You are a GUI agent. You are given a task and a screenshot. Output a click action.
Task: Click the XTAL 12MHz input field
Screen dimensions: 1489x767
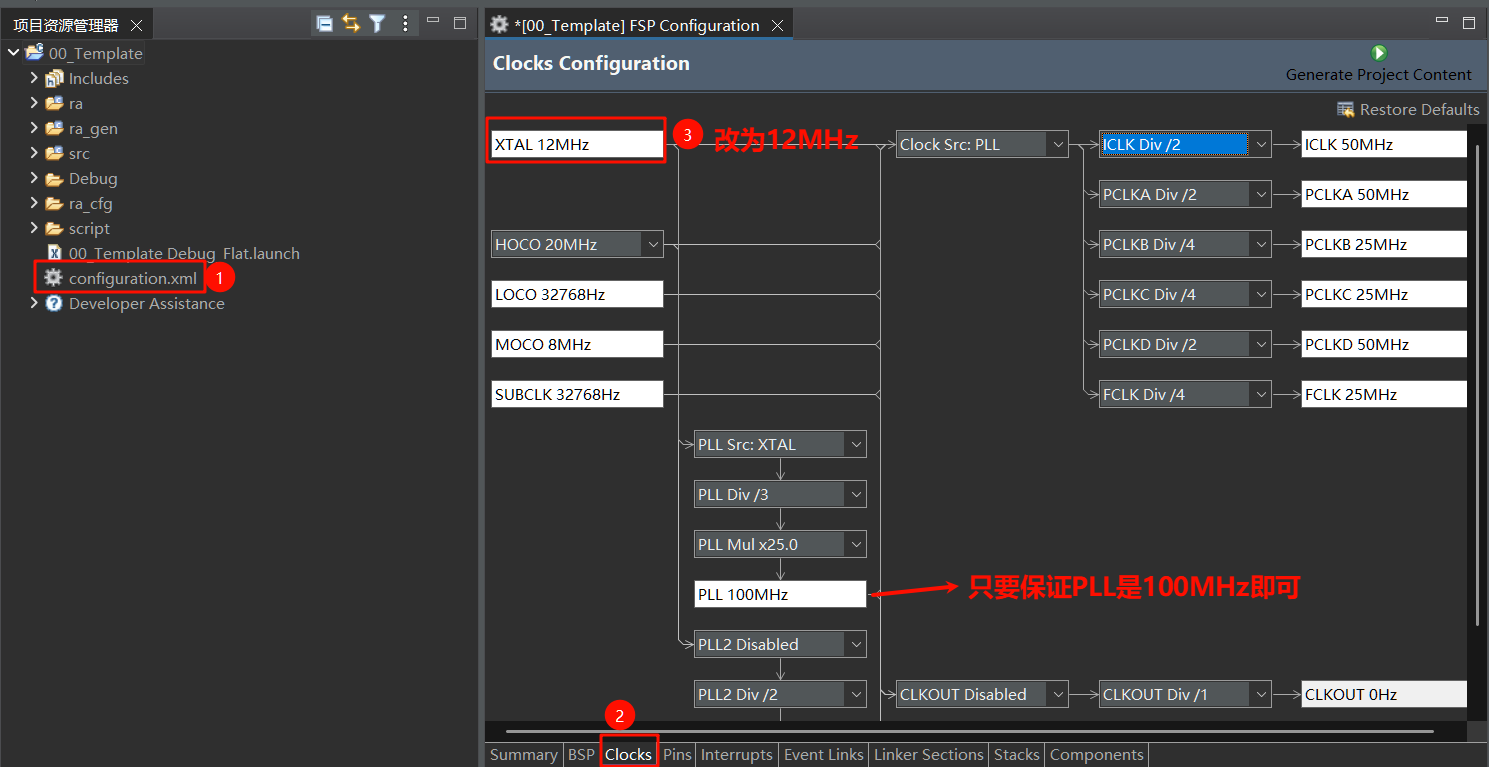(x=577, y=144)
